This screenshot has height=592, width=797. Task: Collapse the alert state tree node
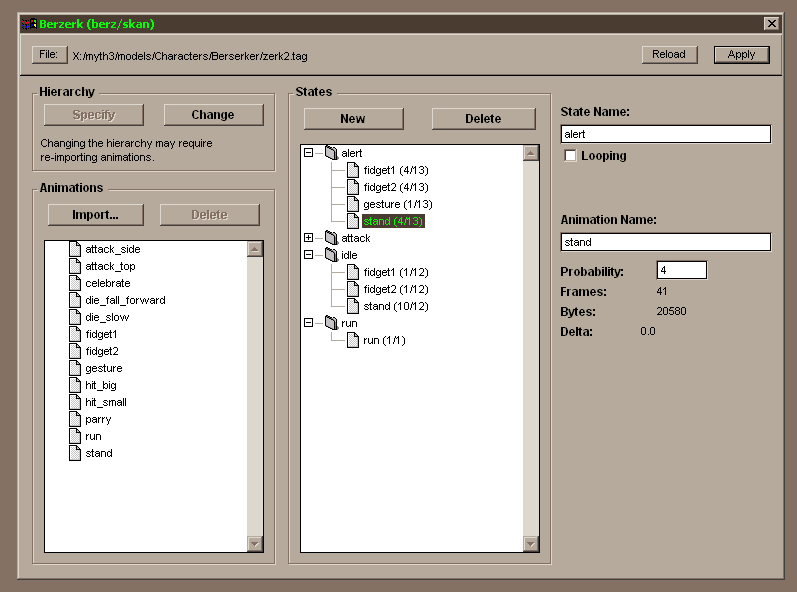tap(309, 153)
